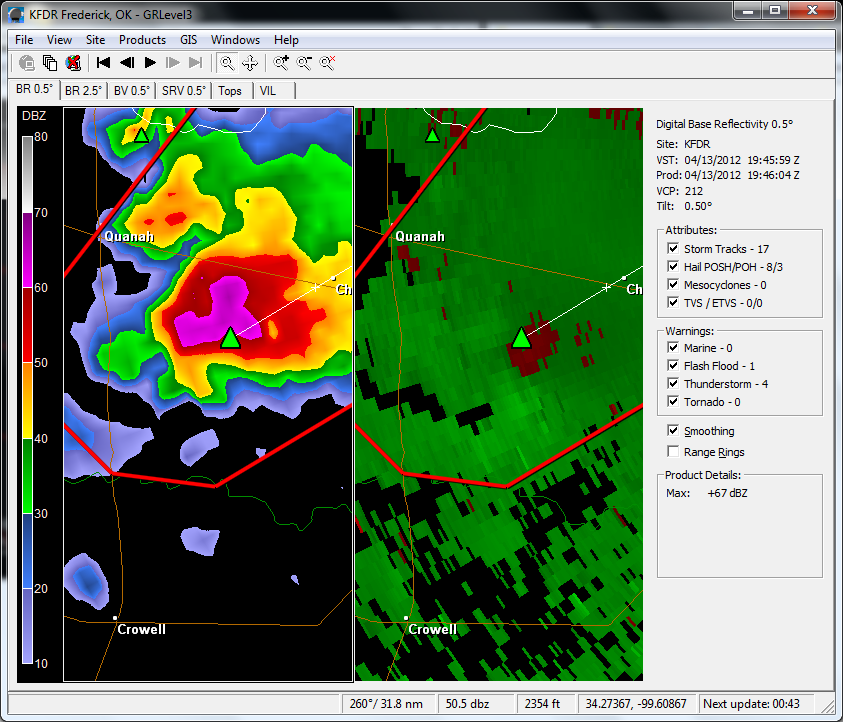Uncheck Marine - 0 warnings
Image resolution: width=843 pixels, height=722 pixels.
[x=673, y=347]
